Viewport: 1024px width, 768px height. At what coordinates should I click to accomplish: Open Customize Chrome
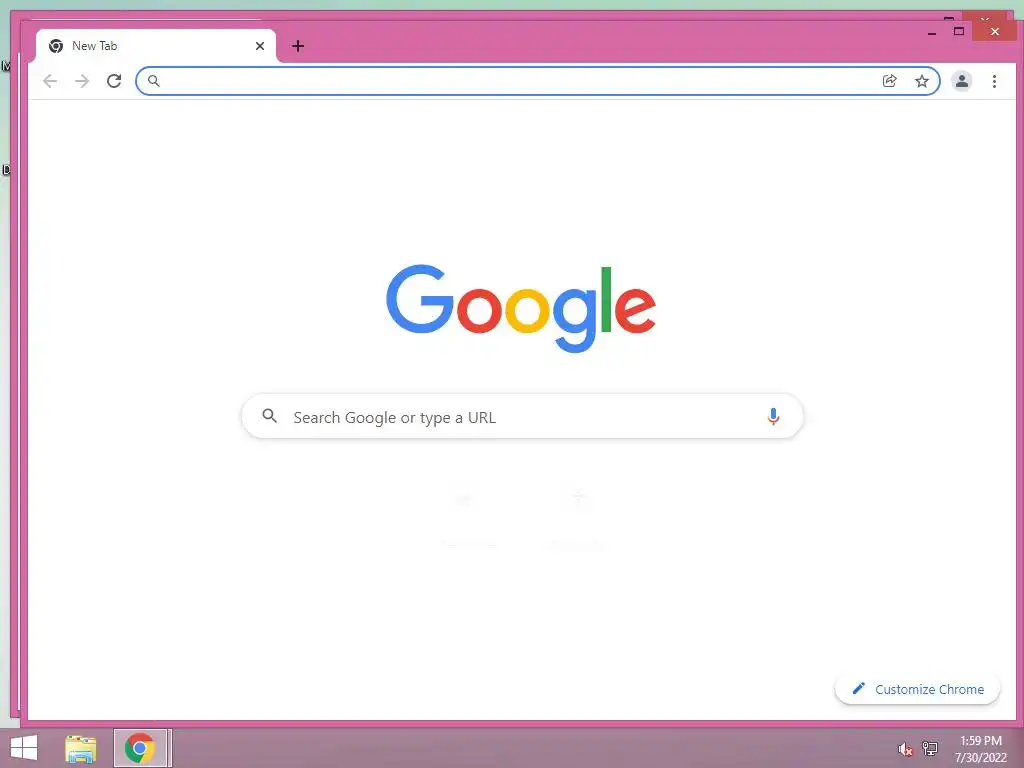pyautogui.click(x=917, y=689)
